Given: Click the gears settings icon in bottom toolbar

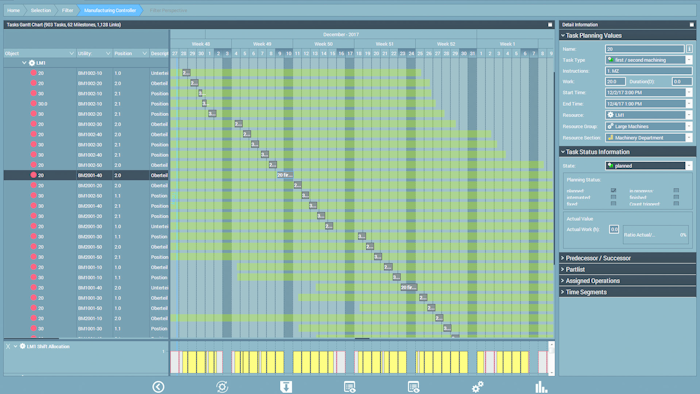Looking at the screenshot, I should (477, 387).
